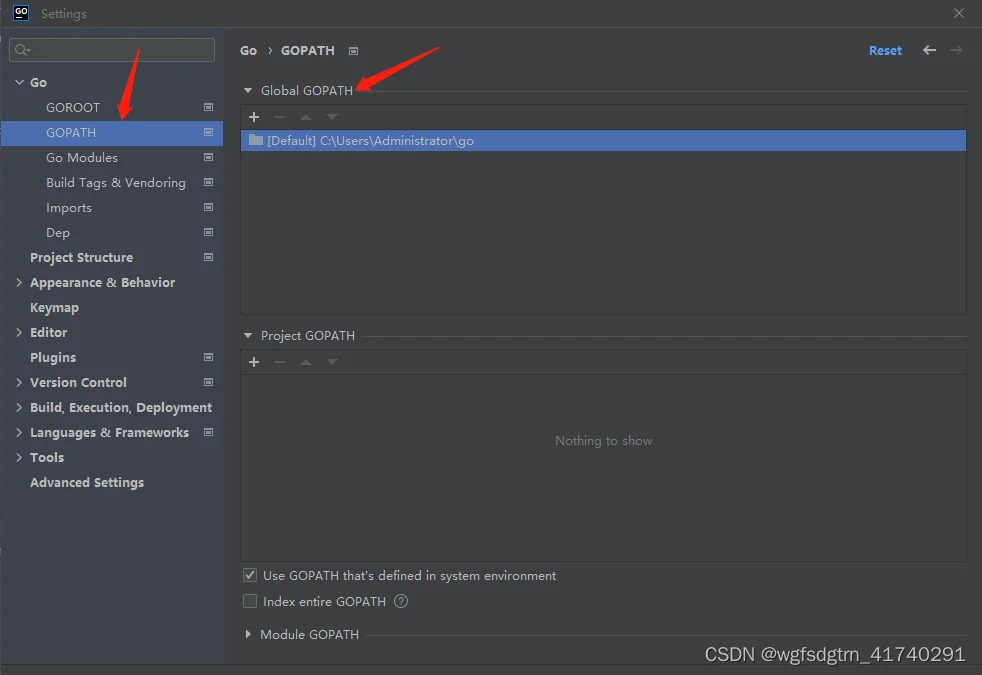Screen dimensions: 982x675
Task: Remove selected Global GOPATH entry
Action: [x=280, y=117]
